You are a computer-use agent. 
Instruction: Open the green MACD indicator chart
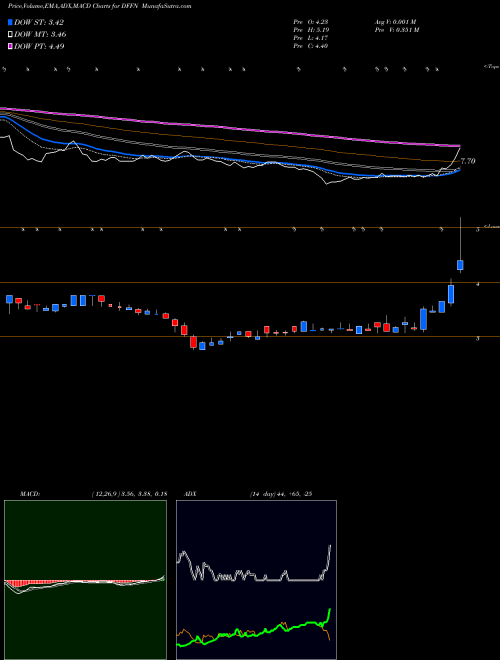85,580
